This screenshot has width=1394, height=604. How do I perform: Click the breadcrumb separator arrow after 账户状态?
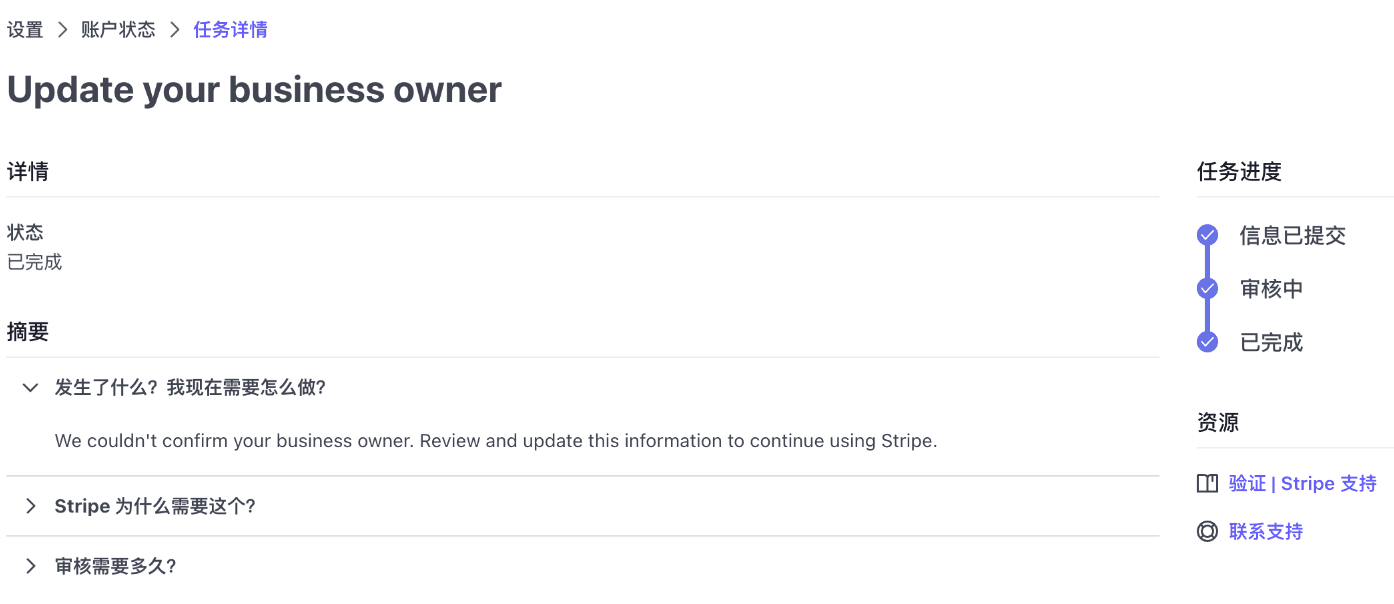(x=174, y=30)
